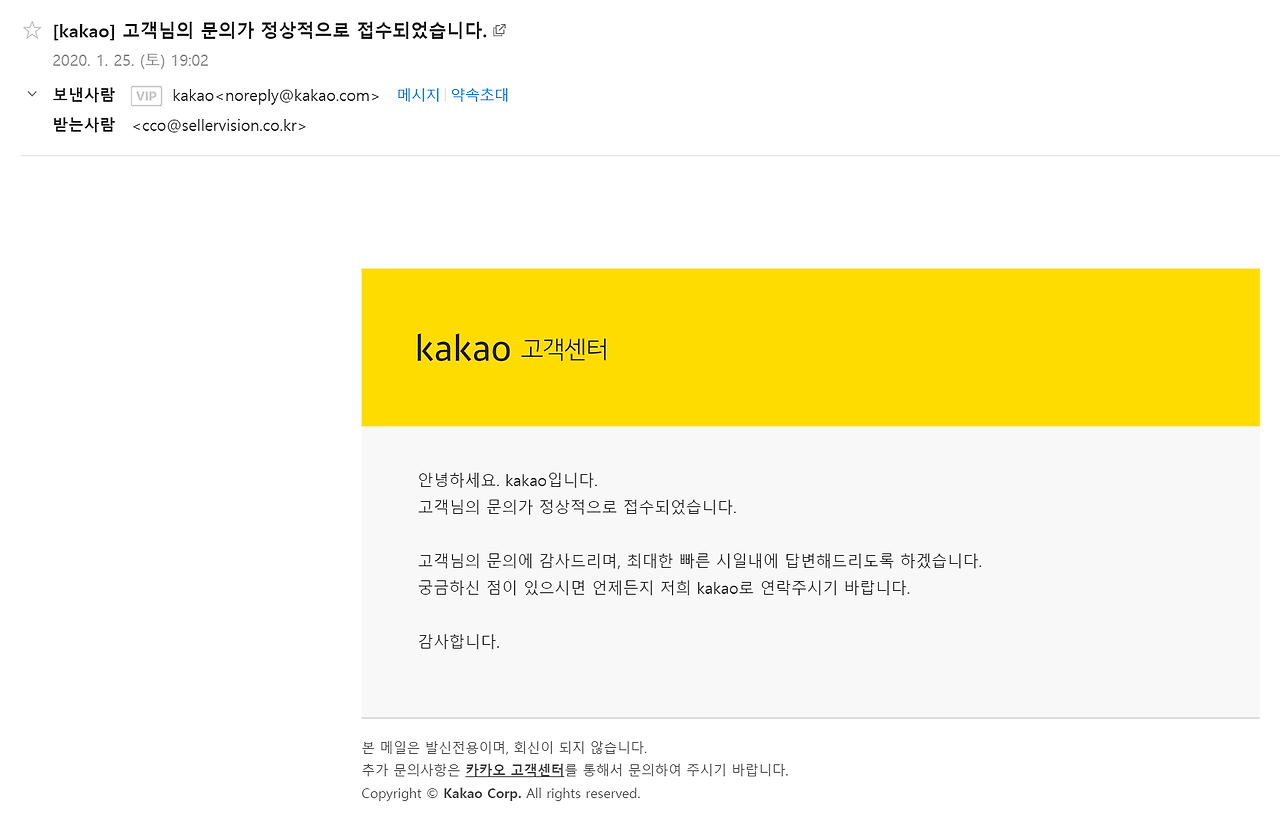Click the date 2020. 1. 25. (토) 19:02
The image size is (1280, 825).
click(131, 60)
